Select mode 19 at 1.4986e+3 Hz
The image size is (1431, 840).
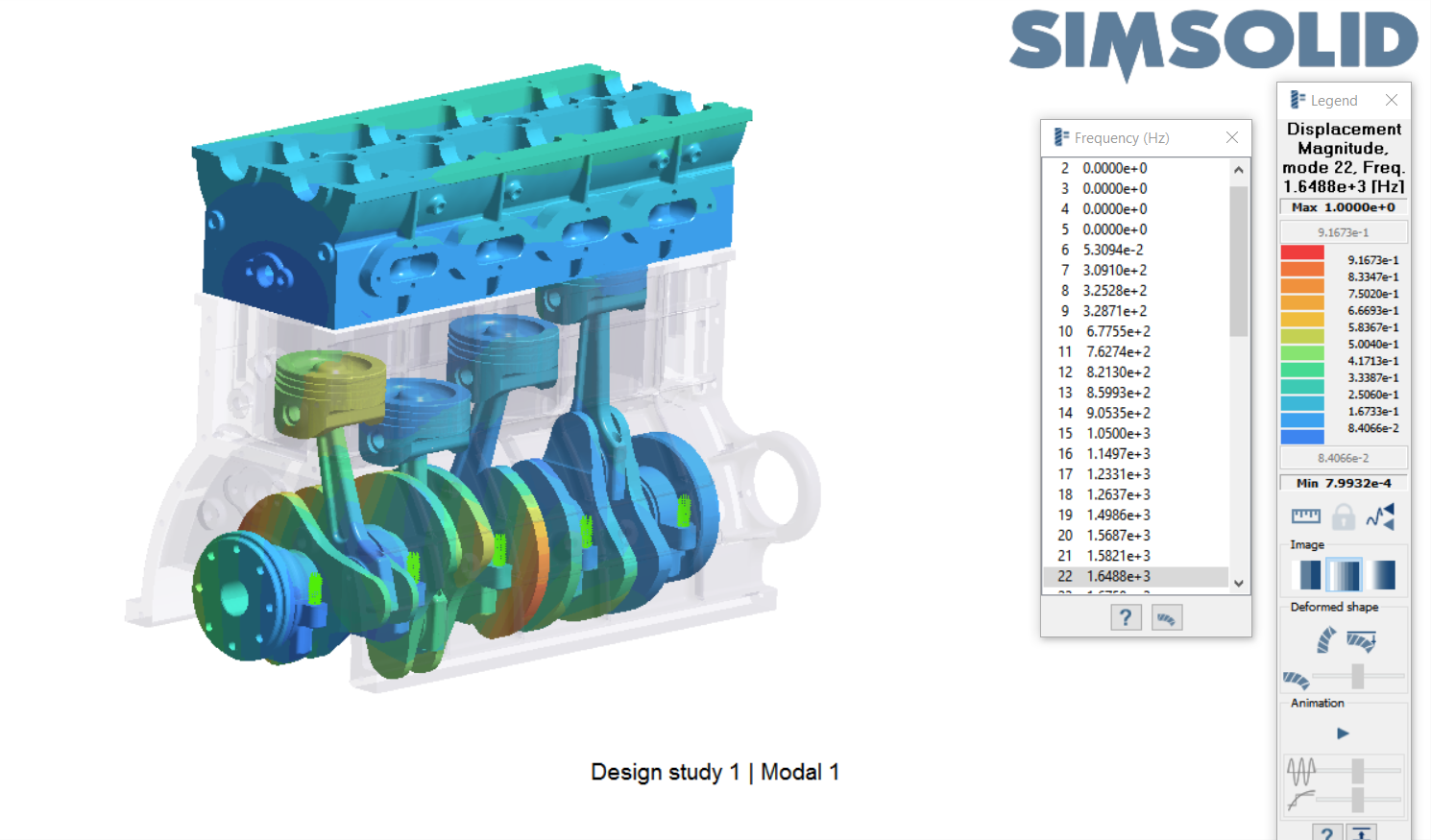(x=1135, y=515)
